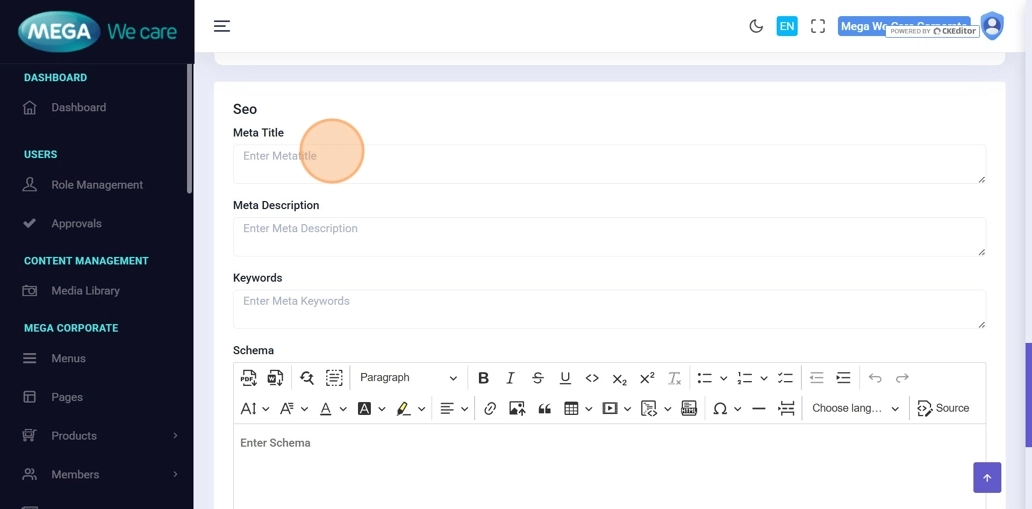Toggle bold formatting in Schema editor
1032x509 pixels.
tap(483, 378)
